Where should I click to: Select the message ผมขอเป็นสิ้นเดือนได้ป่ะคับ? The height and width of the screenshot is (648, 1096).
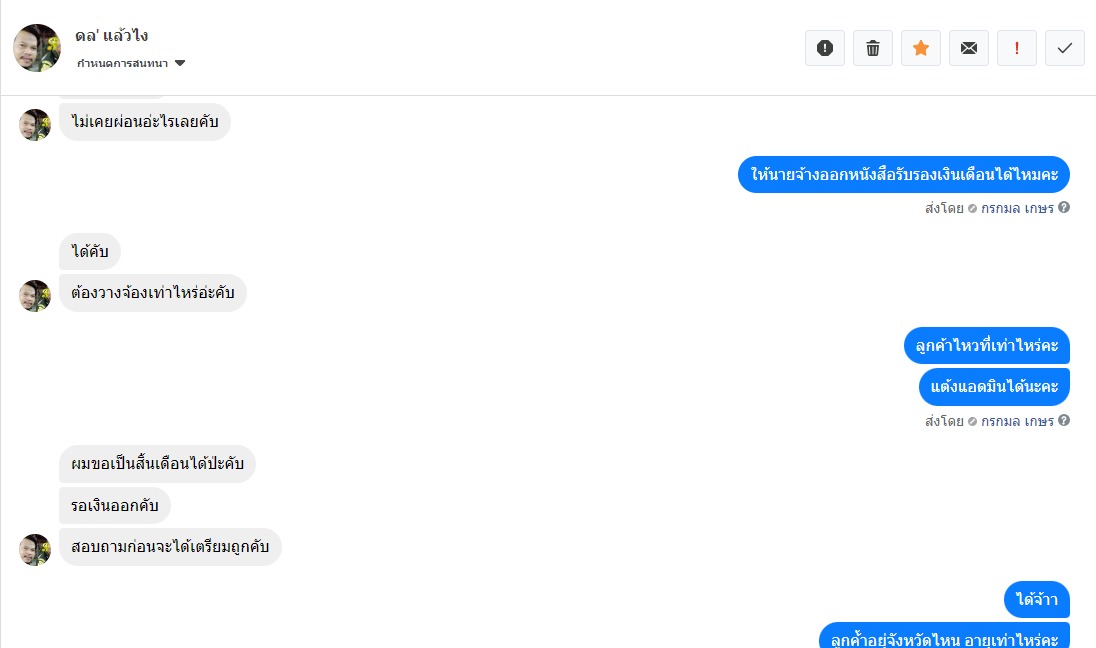[157, 463]
